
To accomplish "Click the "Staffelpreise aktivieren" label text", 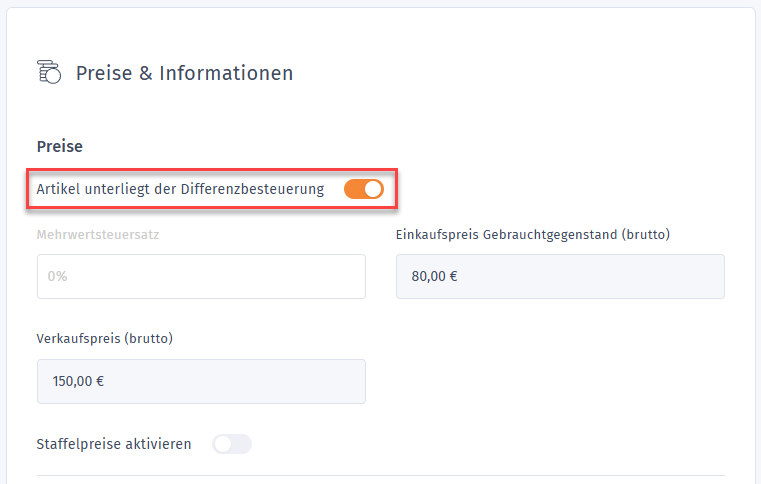I will pos(114,444).
